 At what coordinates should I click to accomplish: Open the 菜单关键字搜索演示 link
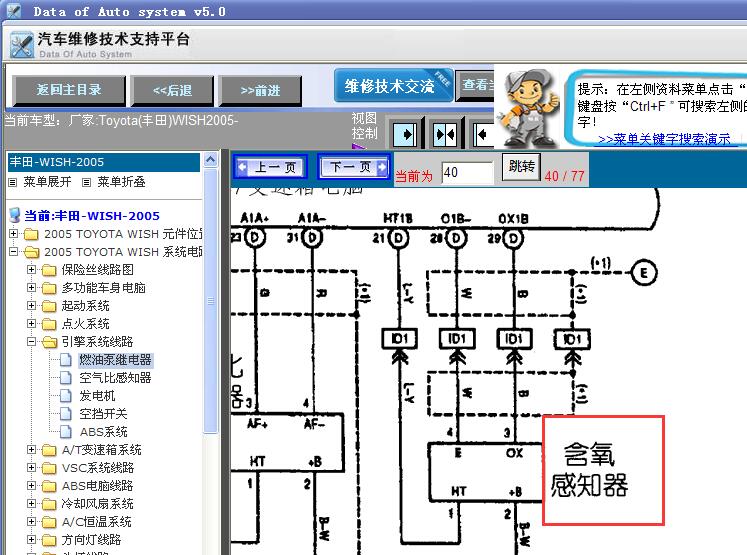664,139
